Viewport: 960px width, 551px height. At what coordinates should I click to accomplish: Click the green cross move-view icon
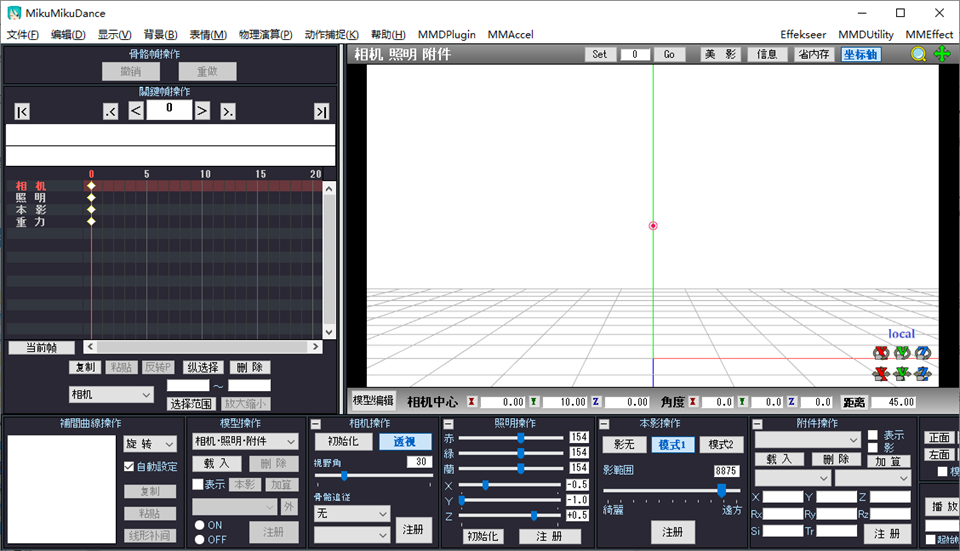point(942,54)
